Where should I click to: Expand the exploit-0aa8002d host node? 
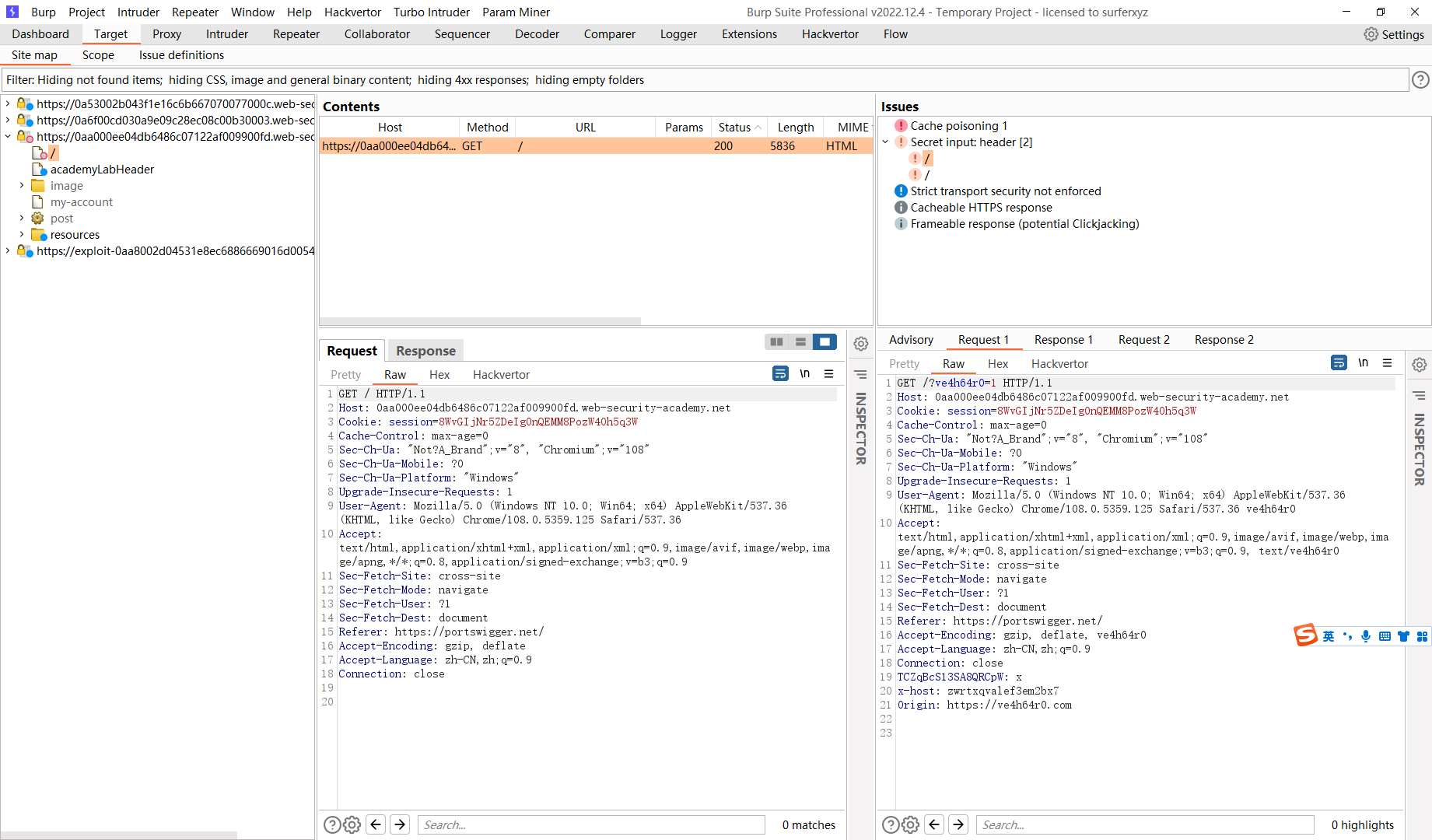(8, 250)
